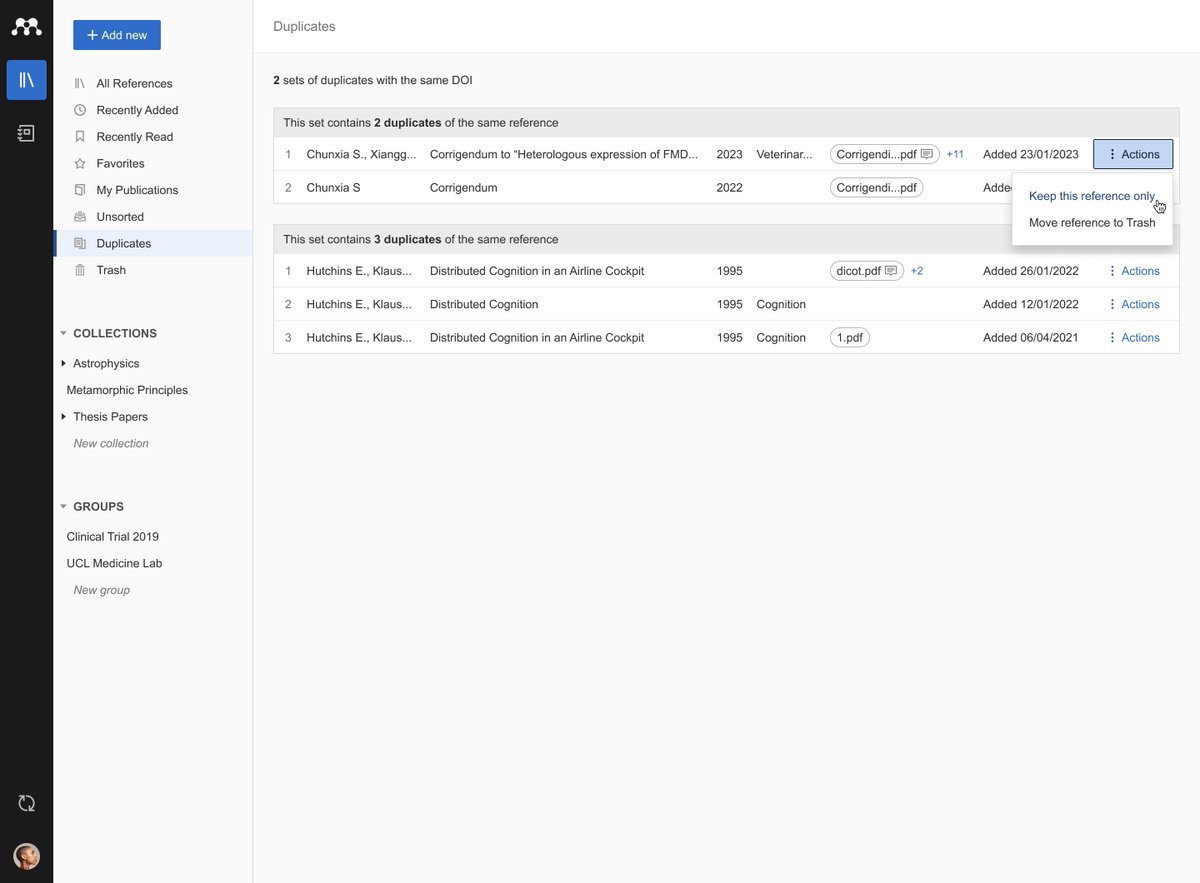This screenshot has height=883, width=1200.
Task: Open Metamorphic Principles collection
Action: point(127,390)
